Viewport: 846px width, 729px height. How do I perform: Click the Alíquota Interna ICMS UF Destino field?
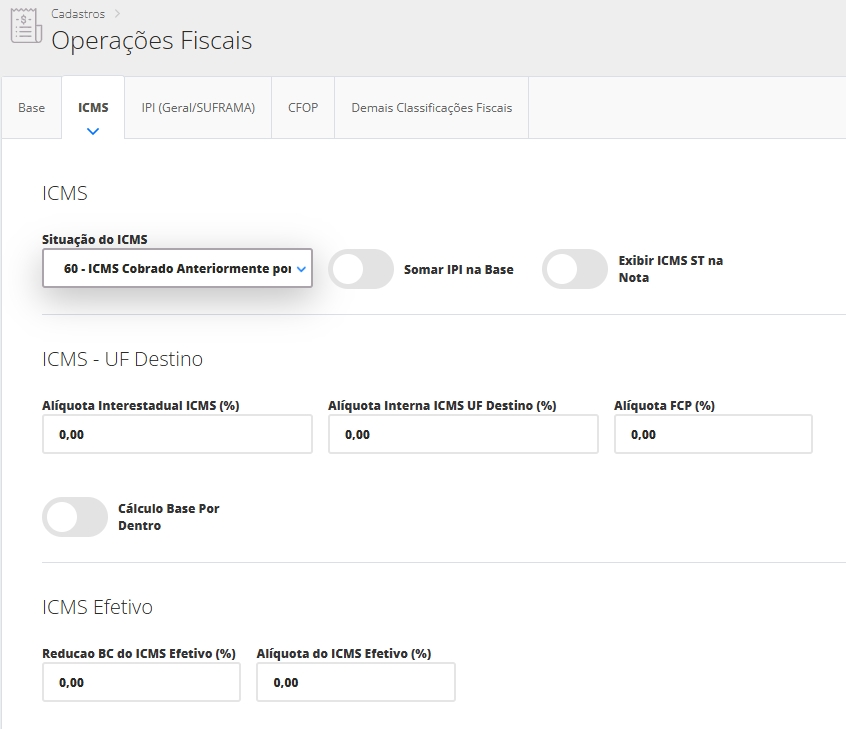coord(462,435)
